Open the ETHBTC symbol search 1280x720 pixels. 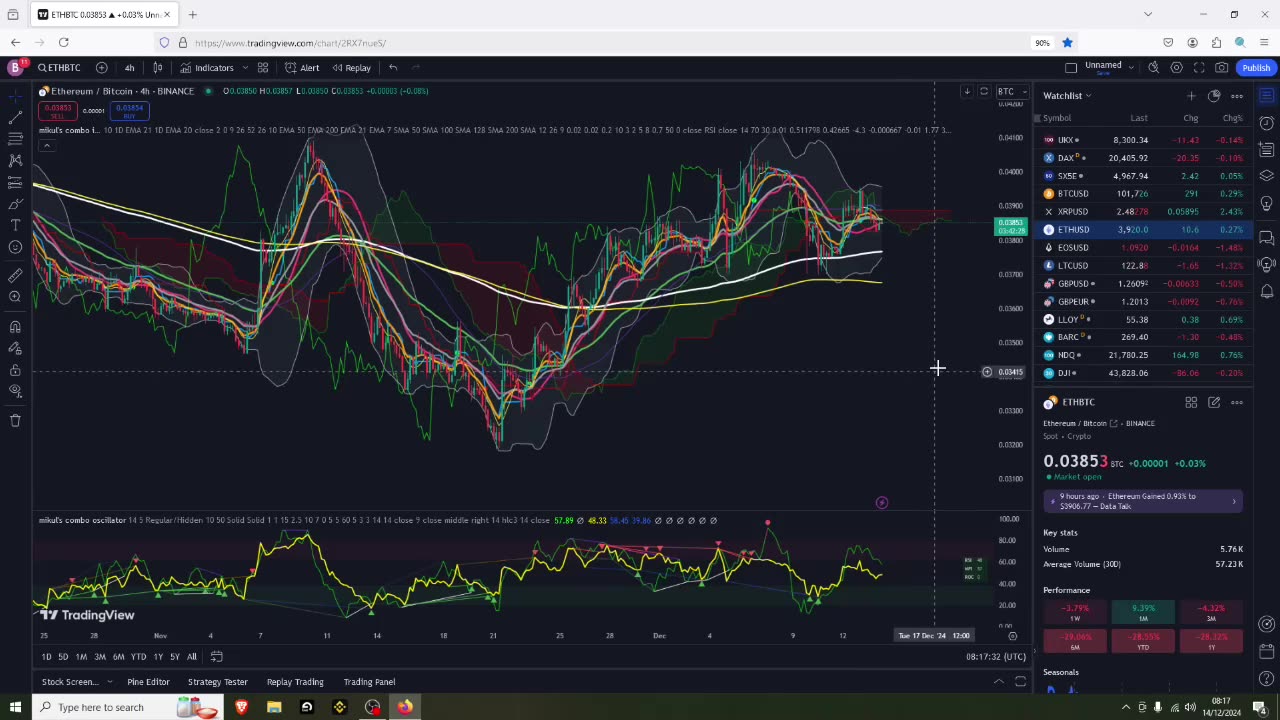pyautogui.click(x=60, y=68)
